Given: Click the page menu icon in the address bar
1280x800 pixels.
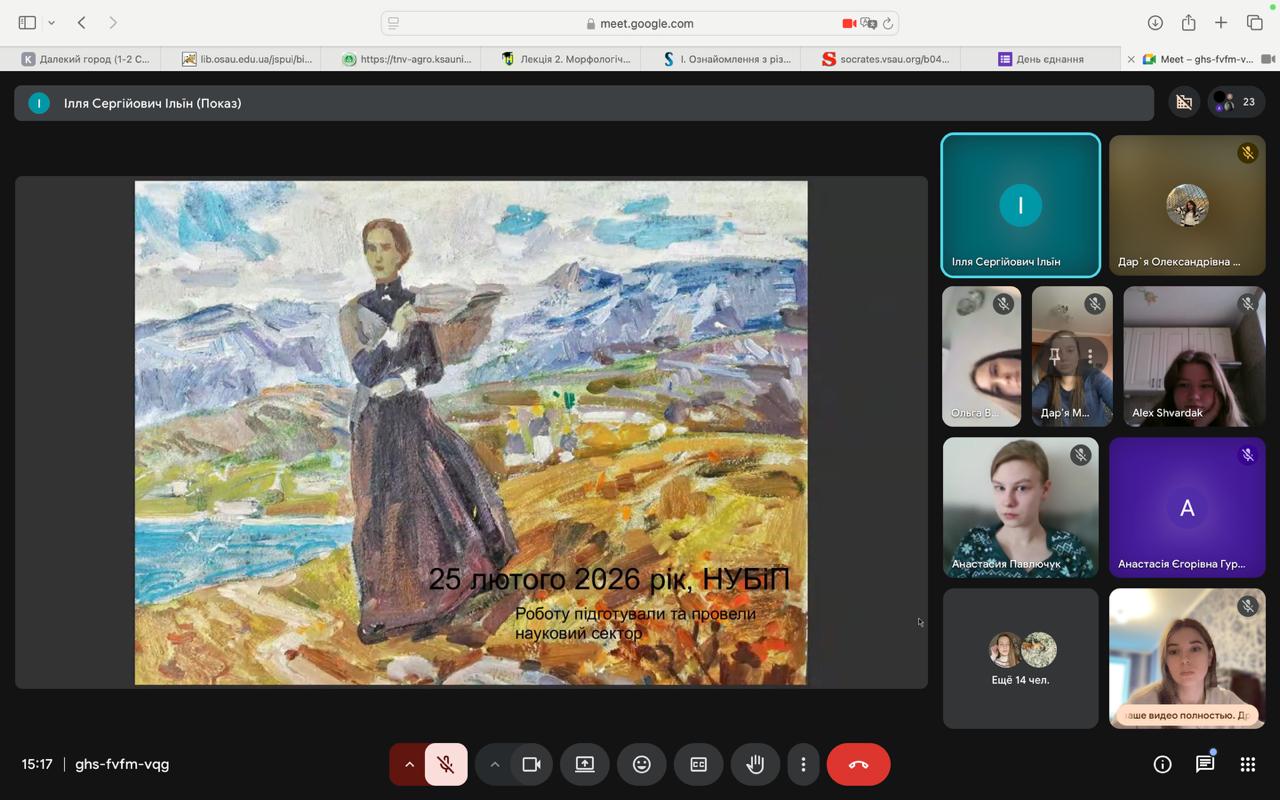Looking at the screenshot, I should point(394,23).
